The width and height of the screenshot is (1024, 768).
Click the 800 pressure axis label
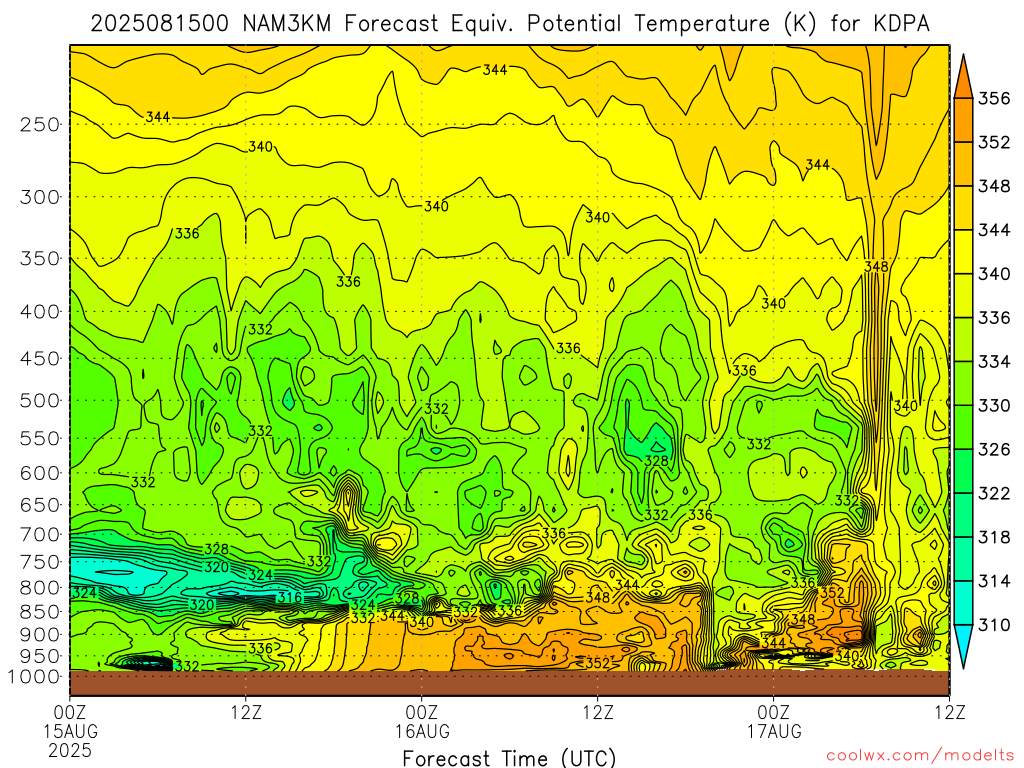click(x=40, y=587)
